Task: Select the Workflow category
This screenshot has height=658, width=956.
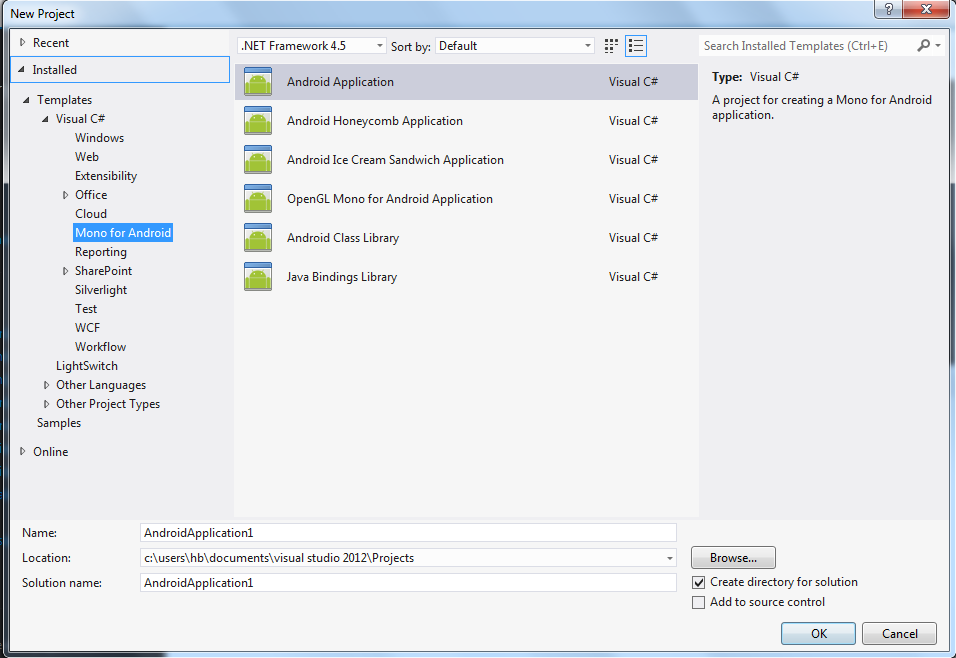Action: click(100, 347)
